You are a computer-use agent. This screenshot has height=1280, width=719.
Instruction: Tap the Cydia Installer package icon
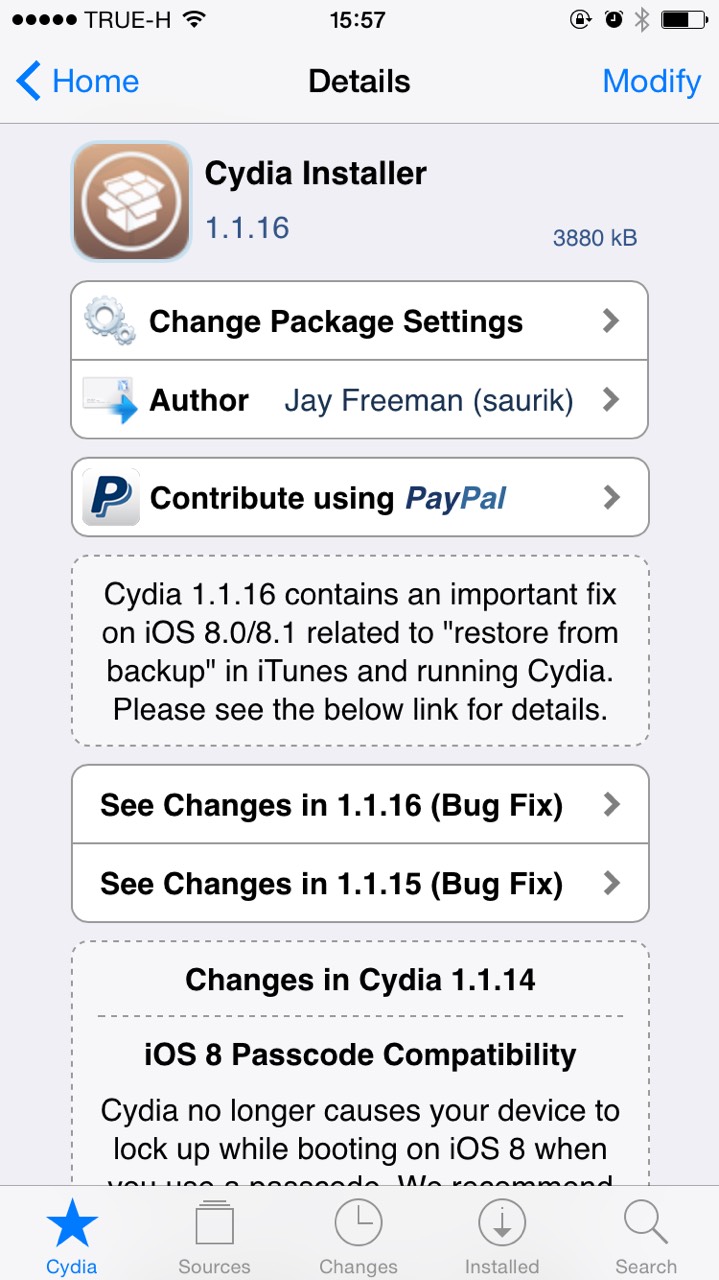pyautogui.click(x=131, y=201)
